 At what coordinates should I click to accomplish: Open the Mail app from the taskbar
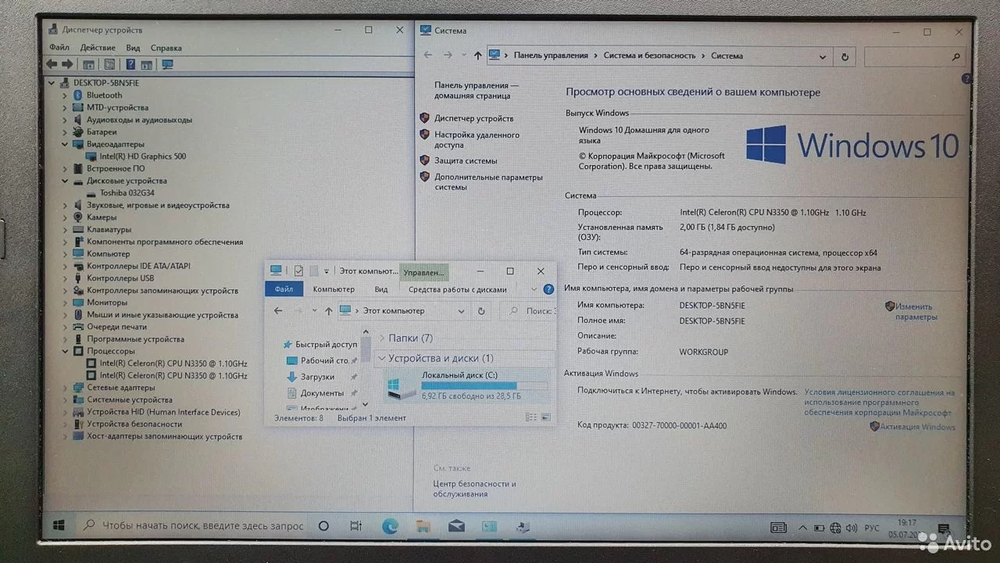pos(456,527)
